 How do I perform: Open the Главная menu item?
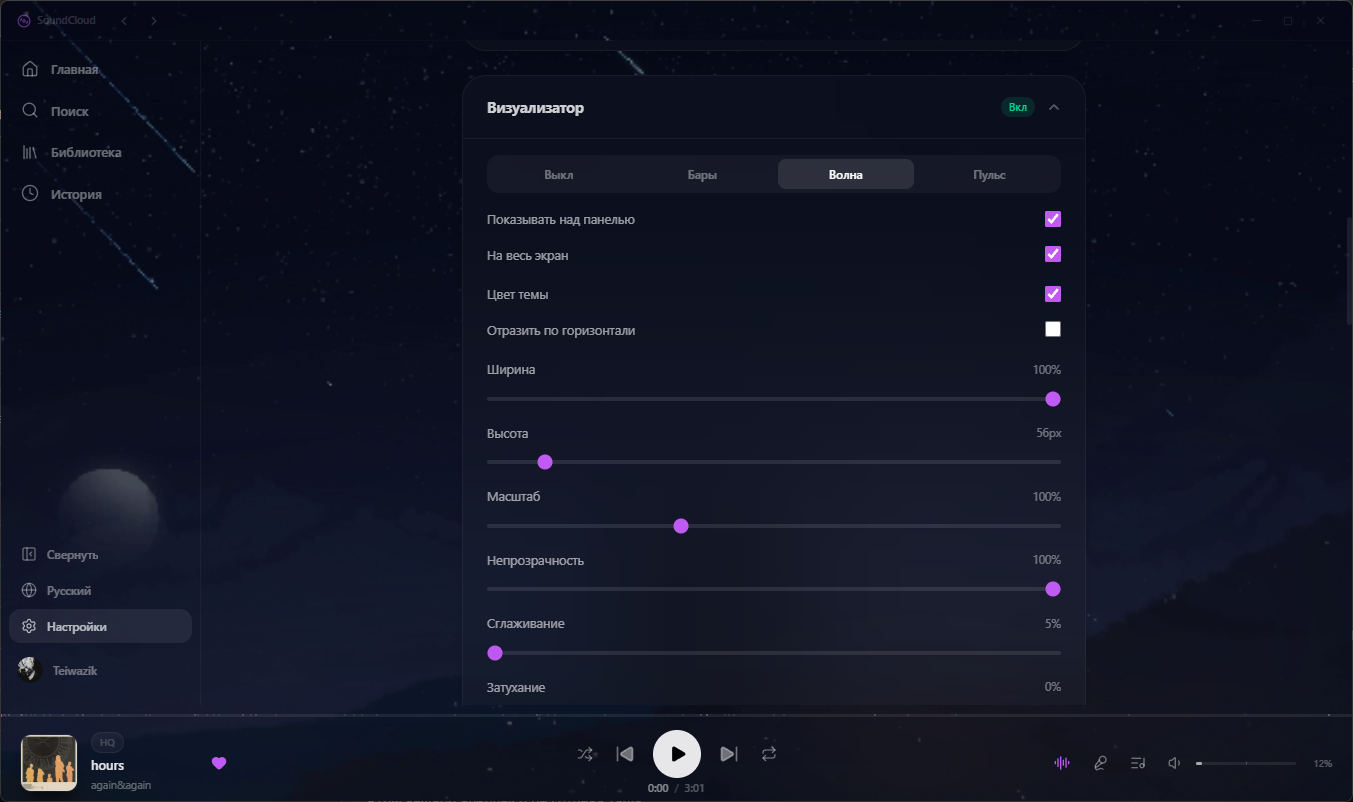[x=100, y=69]
